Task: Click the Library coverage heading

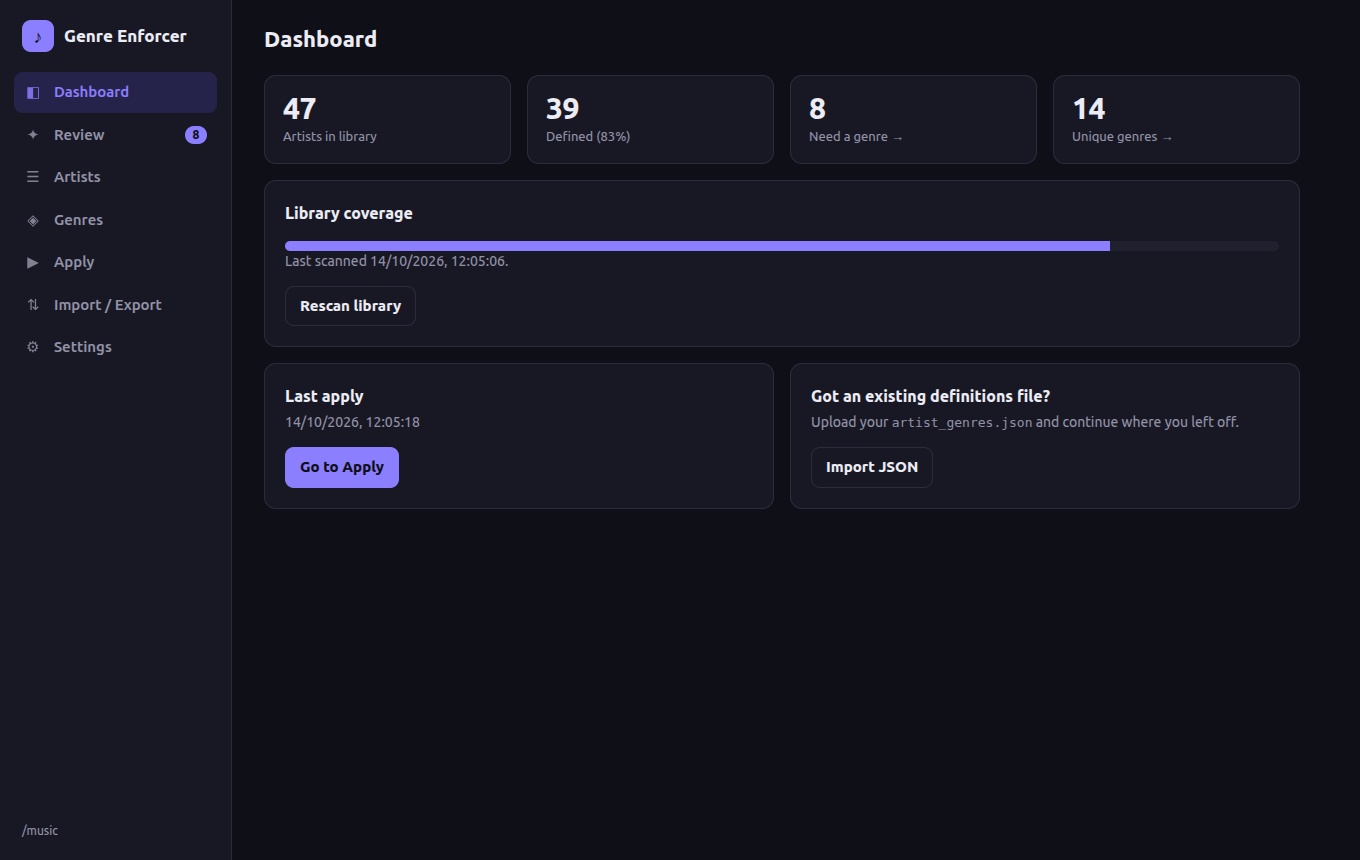Action: pyautogui.click(x=349, y=213)
